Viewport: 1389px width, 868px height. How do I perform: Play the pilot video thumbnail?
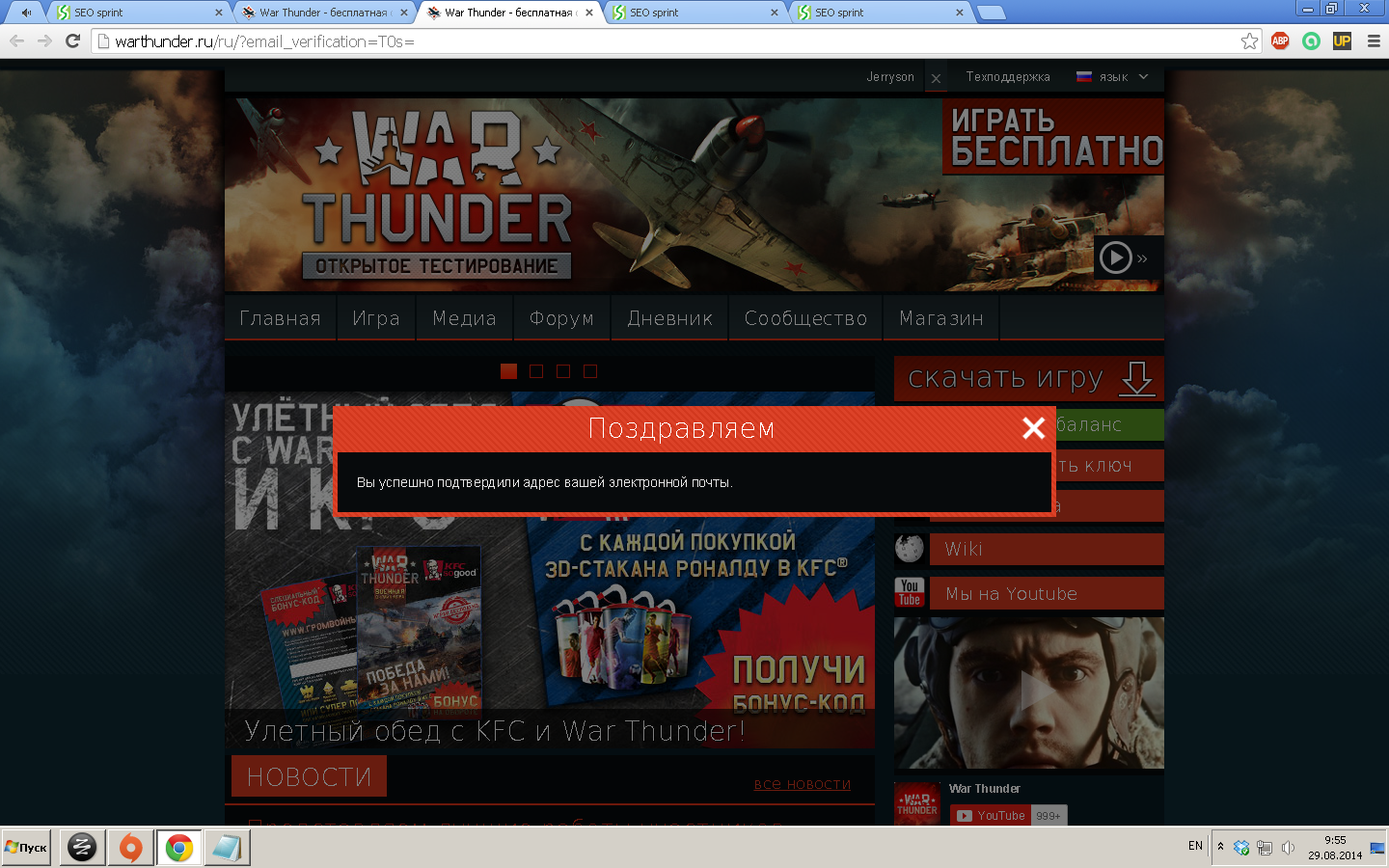pos(1029,692)
